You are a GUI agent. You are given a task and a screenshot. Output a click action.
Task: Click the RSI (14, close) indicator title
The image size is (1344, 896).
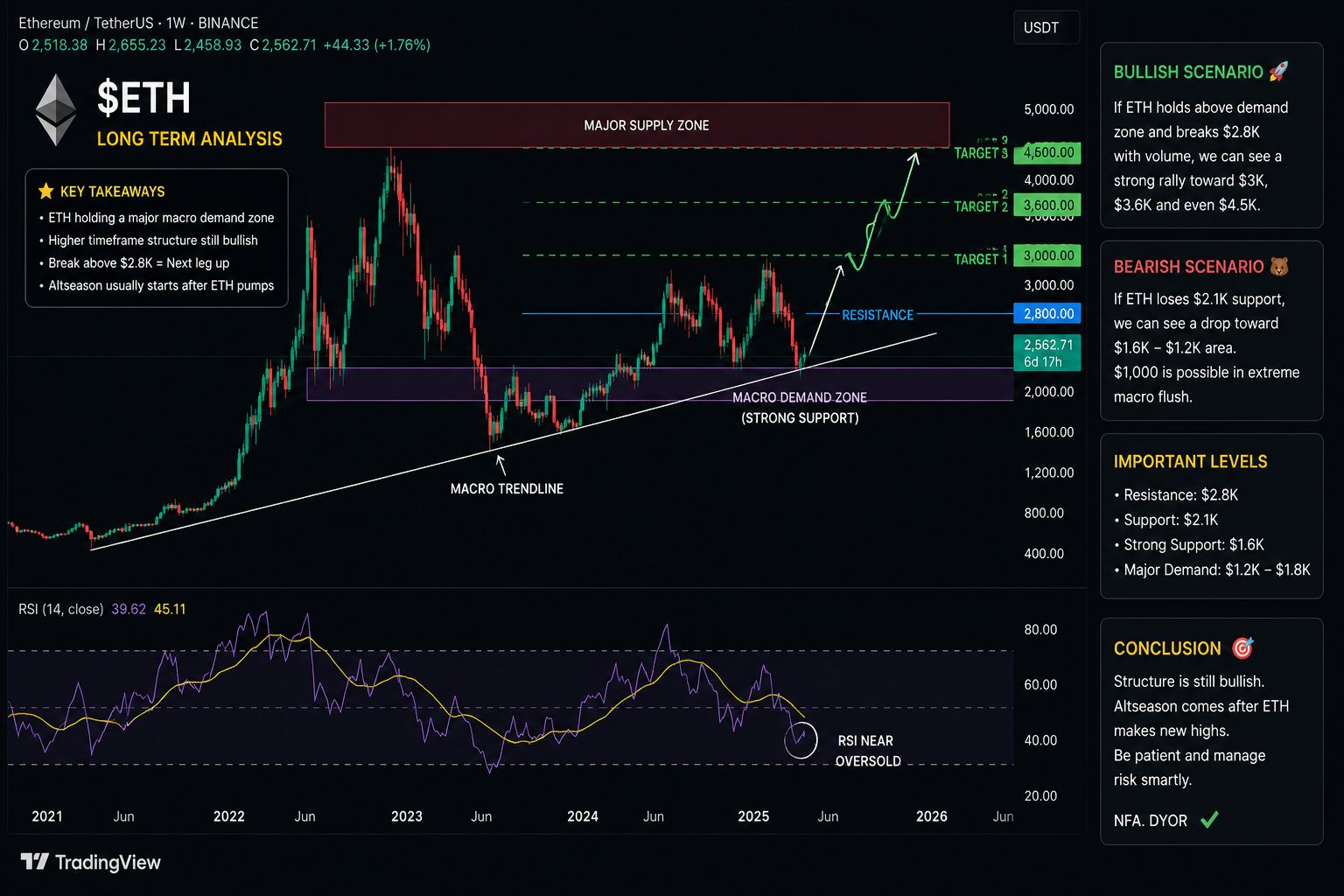[x=60, y=609]
